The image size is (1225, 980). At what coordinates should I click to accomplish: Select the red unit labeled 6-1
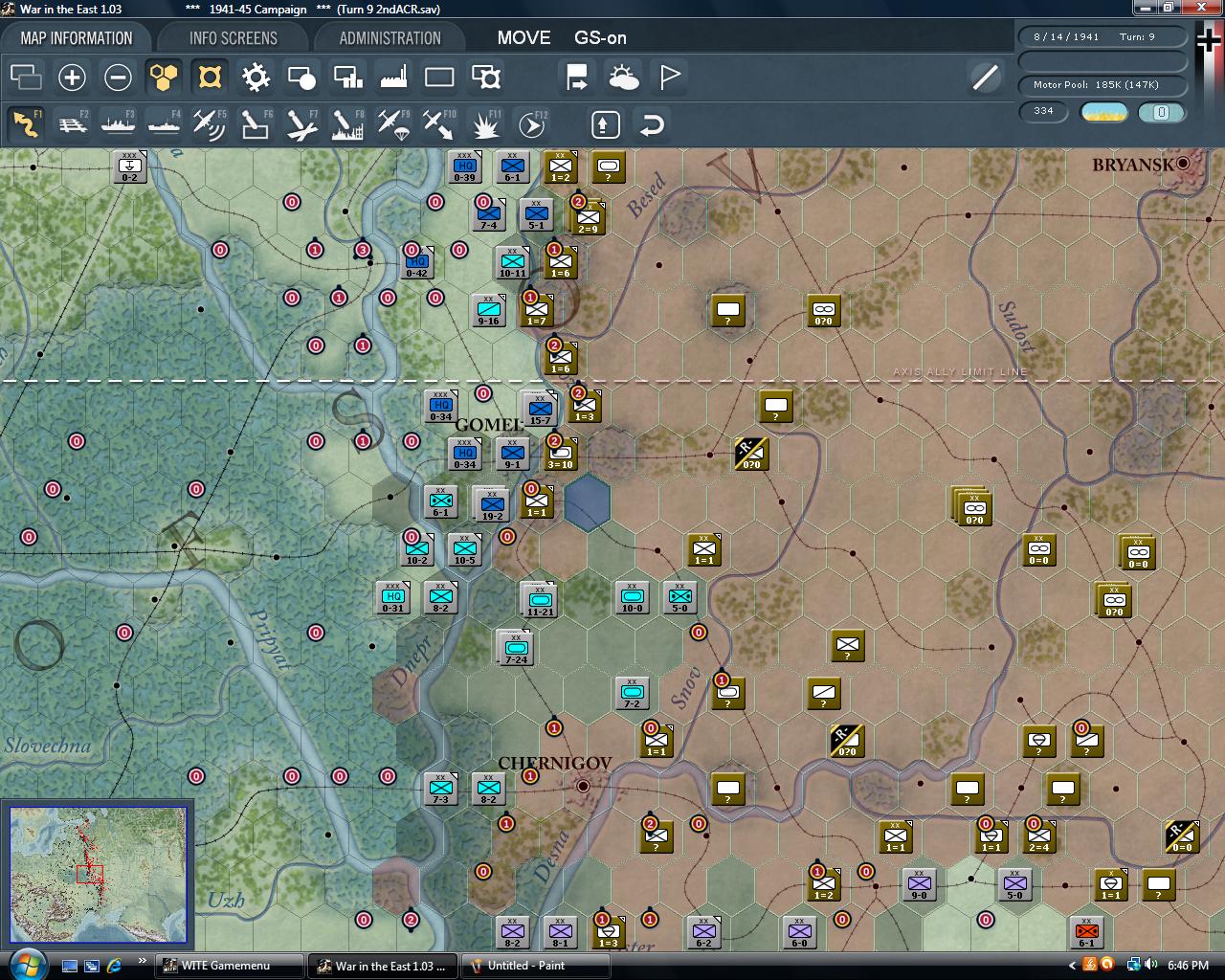pos(1086,932)
